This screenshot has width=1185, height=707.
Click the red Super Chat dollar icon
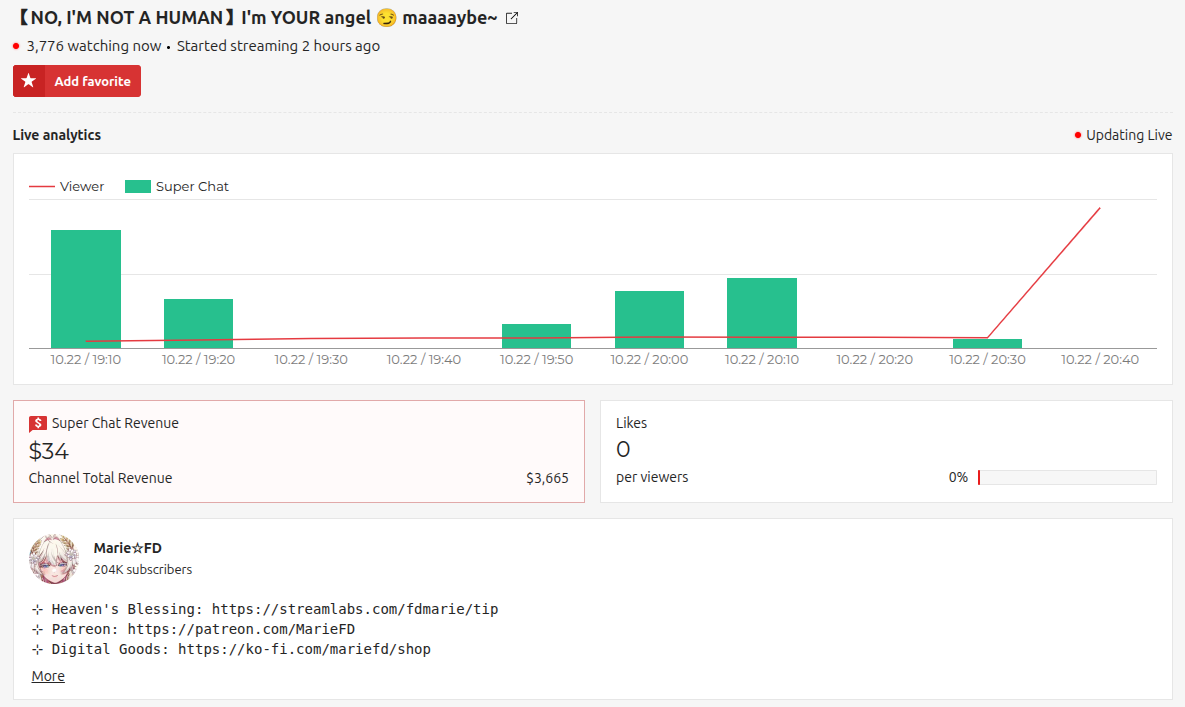38,424
